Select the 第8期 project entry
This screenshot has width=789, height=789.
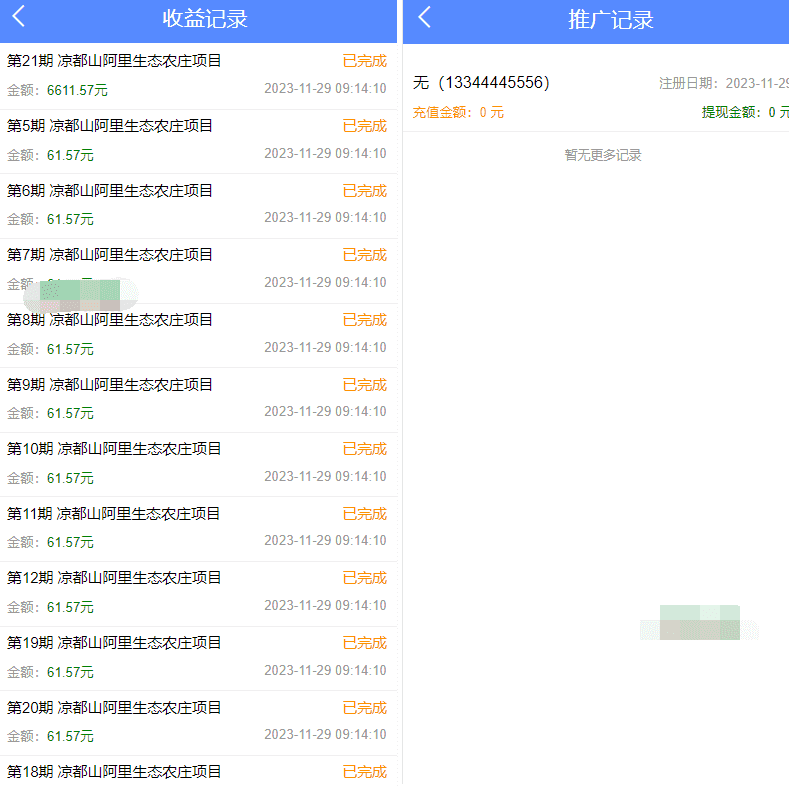(110, 320)
